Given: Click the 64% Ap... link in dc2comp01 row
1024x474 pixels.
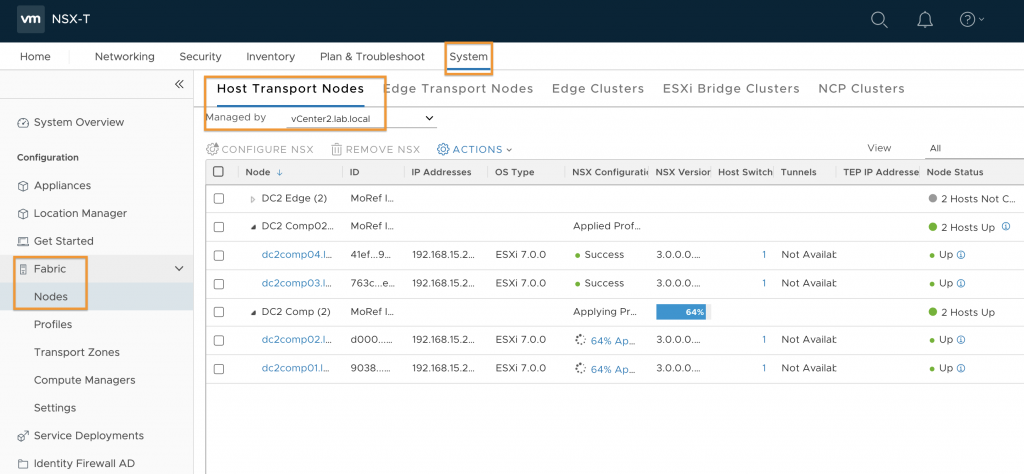Looking at the screenshot, I should tap(613, 369).
